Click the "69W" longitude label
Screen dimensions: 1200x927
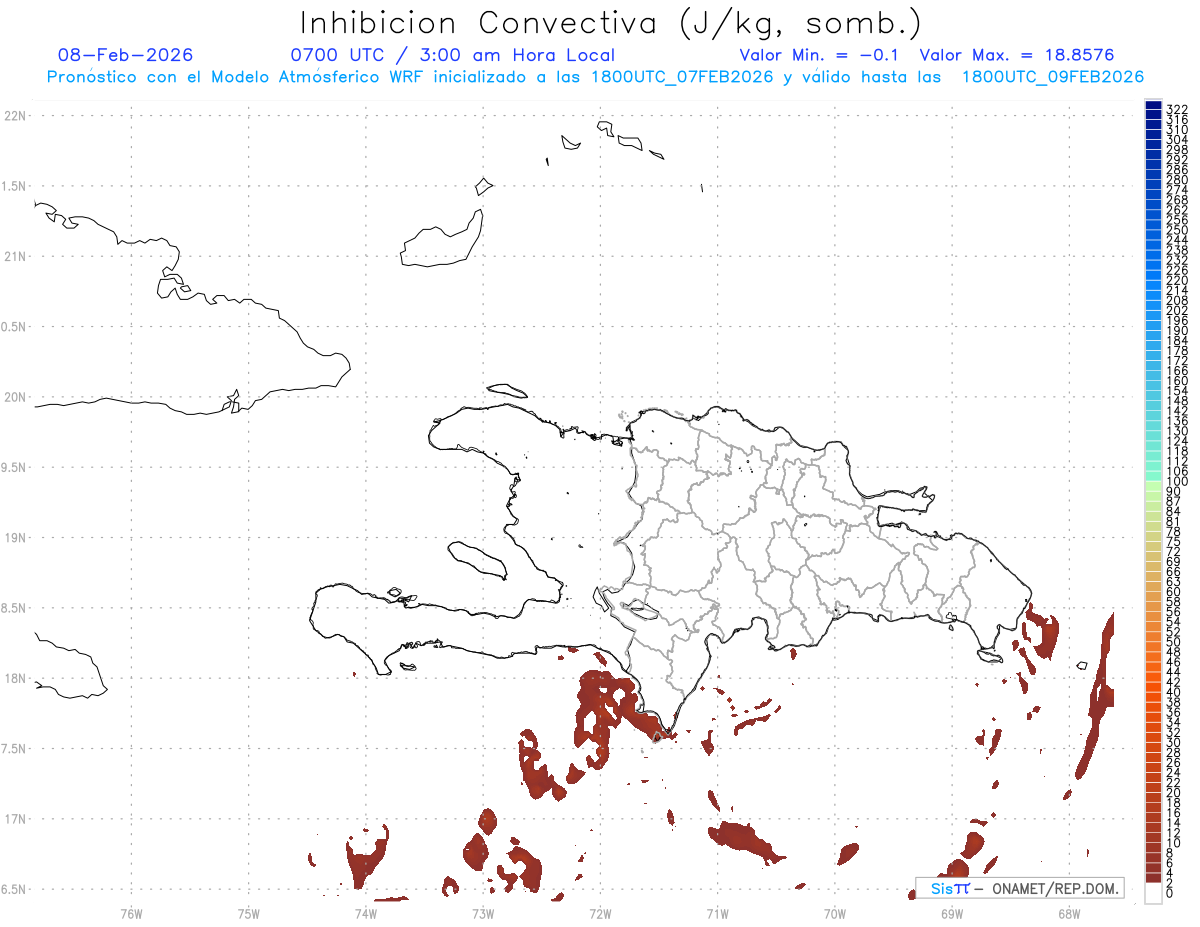(952, 913)
